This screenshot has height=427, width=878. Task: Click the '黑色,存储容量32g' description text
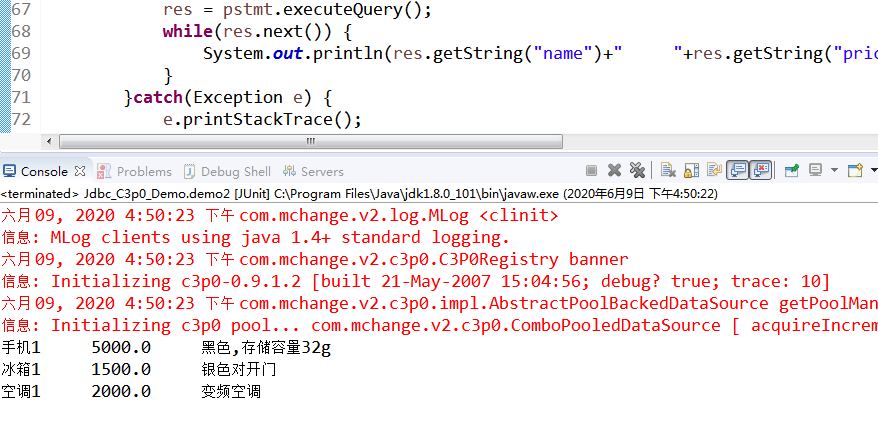266,348
